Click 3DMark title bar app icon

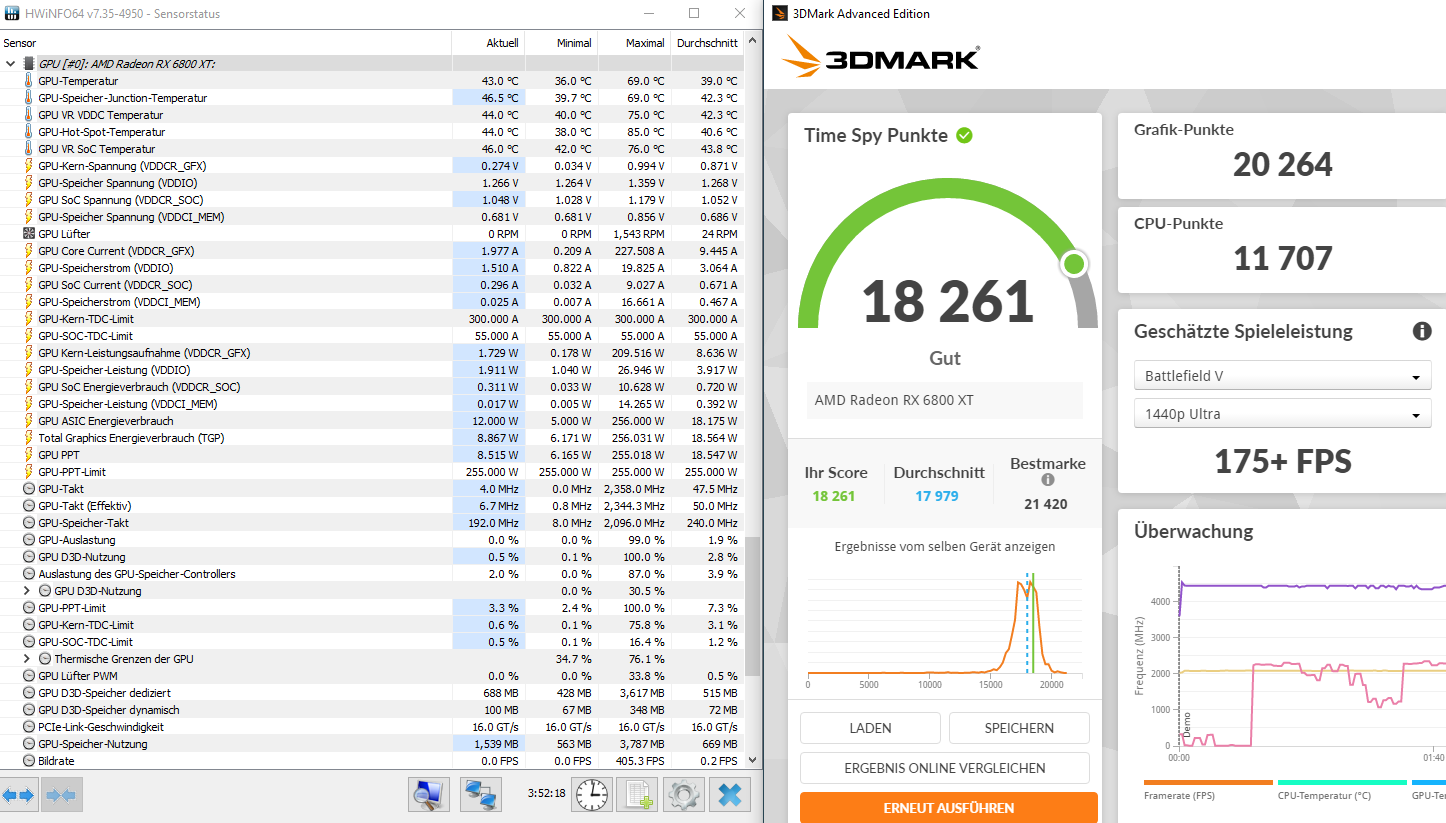coord(779,14)
